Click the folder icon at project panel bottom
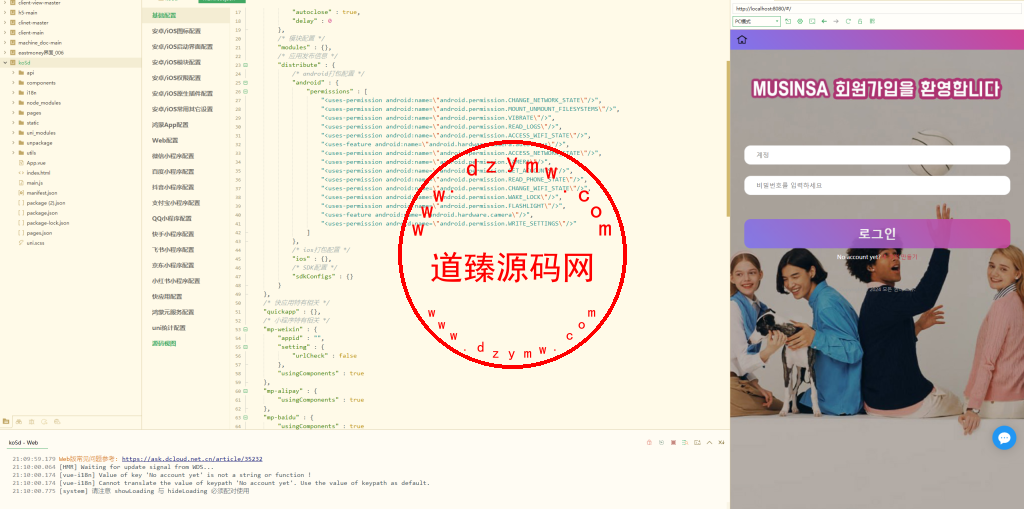Viewport: 1024px width, 509px height. click(x=6, y=421)
